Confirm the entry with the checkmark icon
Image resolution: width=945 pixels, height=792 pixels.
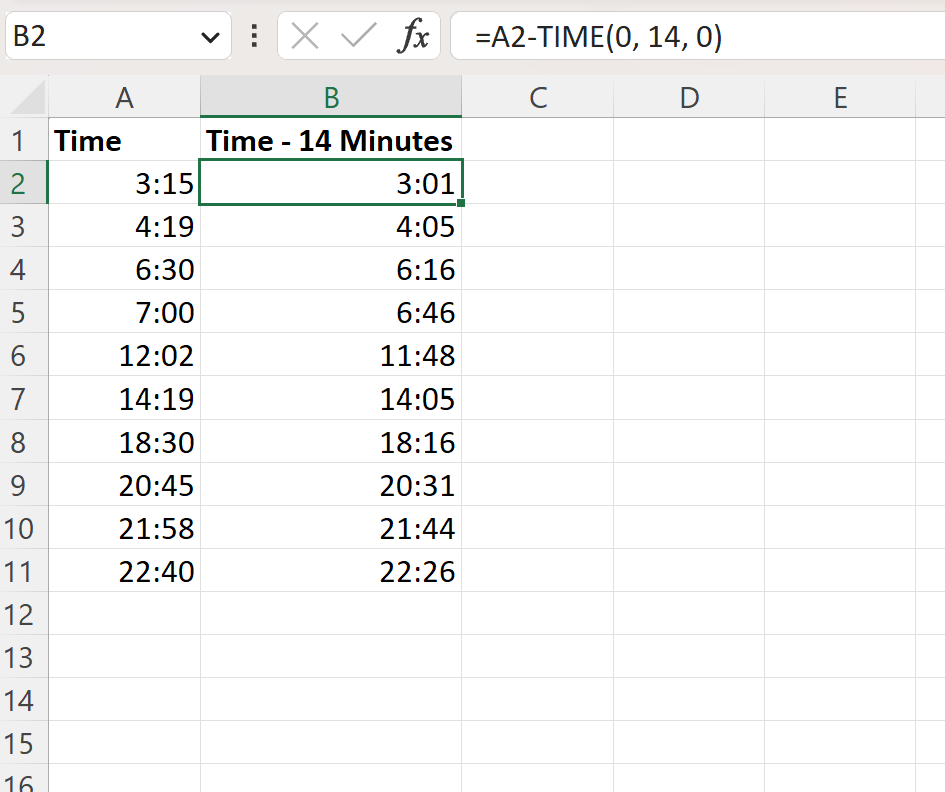[359, 36]
